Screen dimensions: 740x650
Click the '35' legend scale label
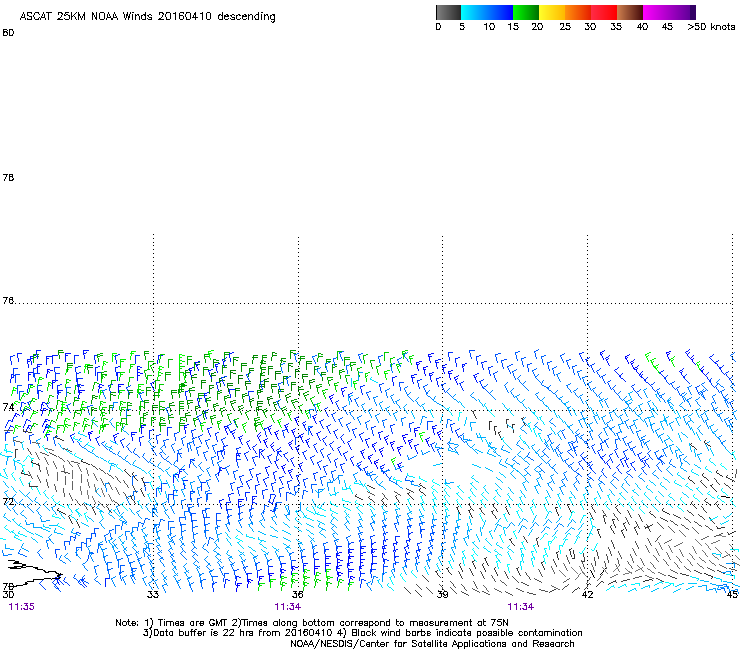[x=616, y=27]
